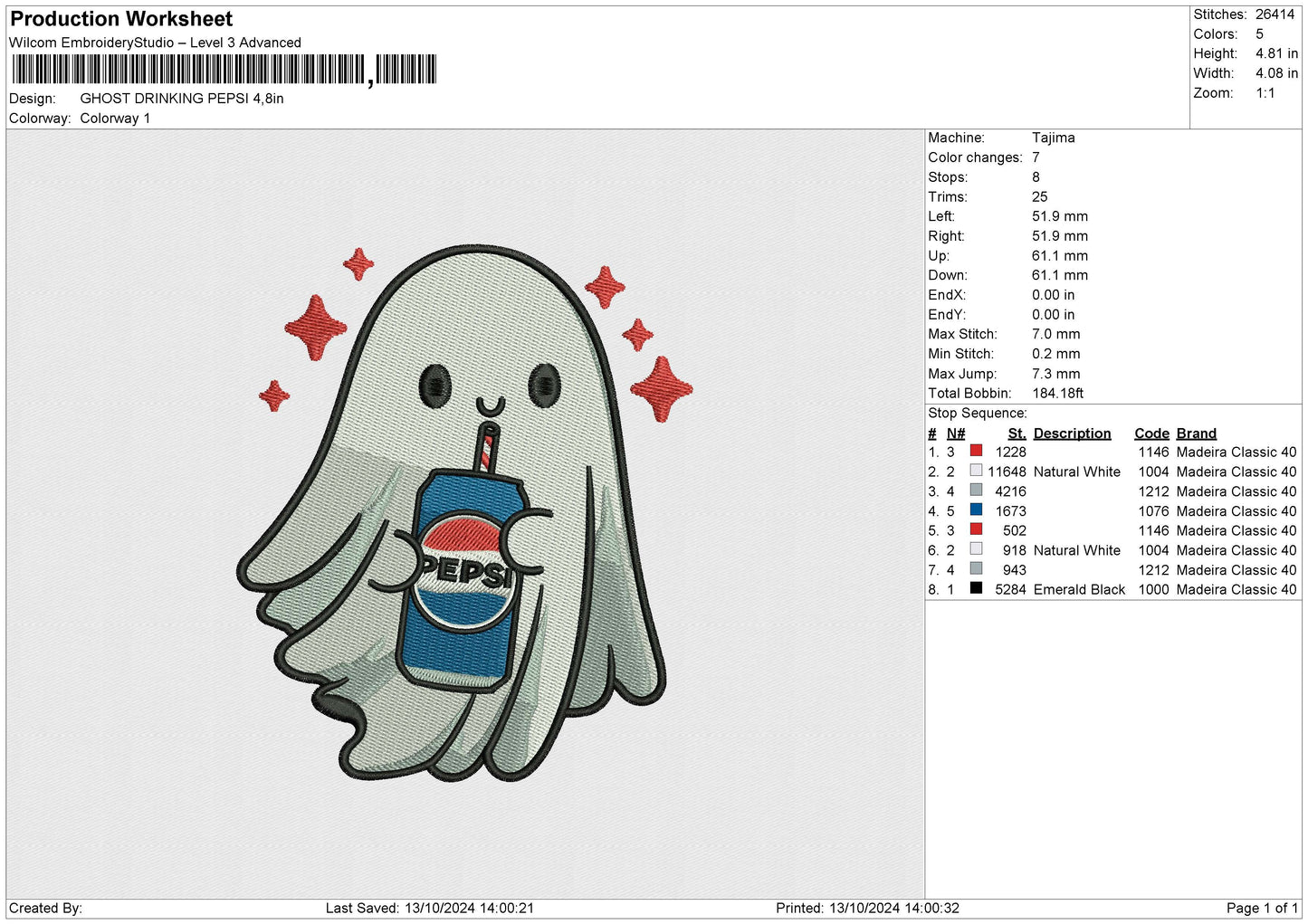Click the Brand column header

click(1197, 433)
